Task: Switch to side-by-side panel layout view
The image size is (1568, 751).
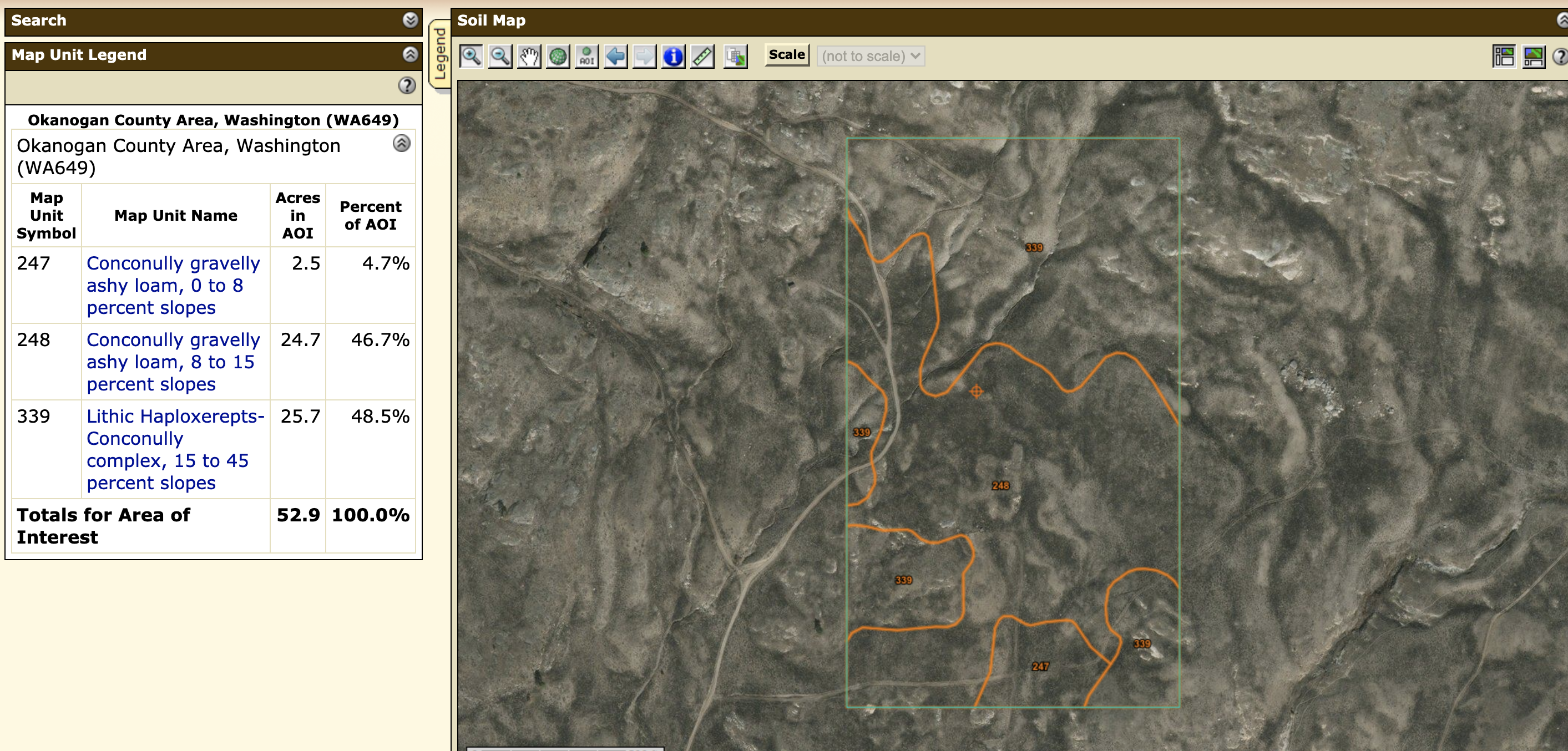Action: 1504,57
